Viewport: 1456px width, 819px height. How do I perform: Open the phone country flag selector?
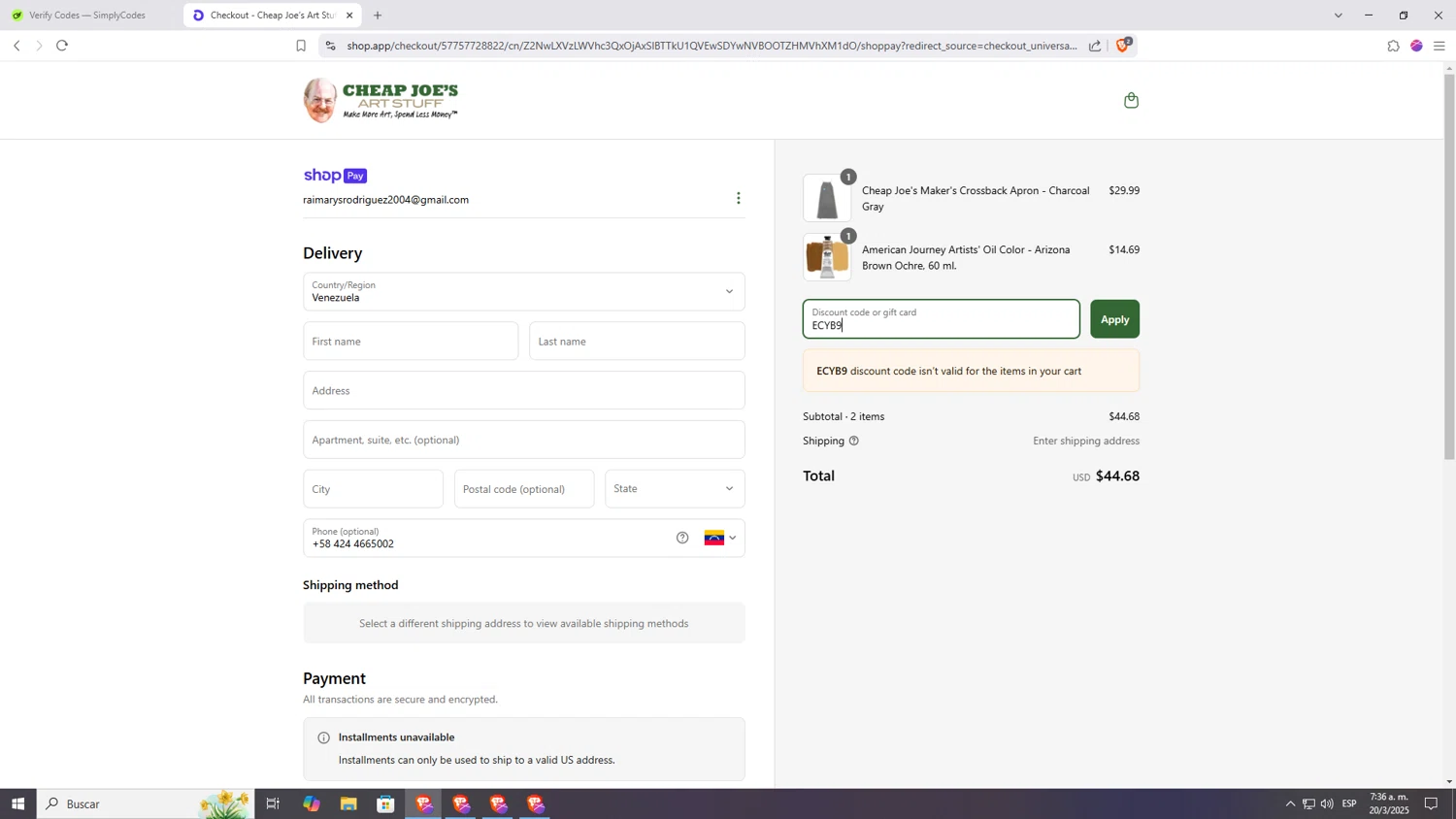720,538
